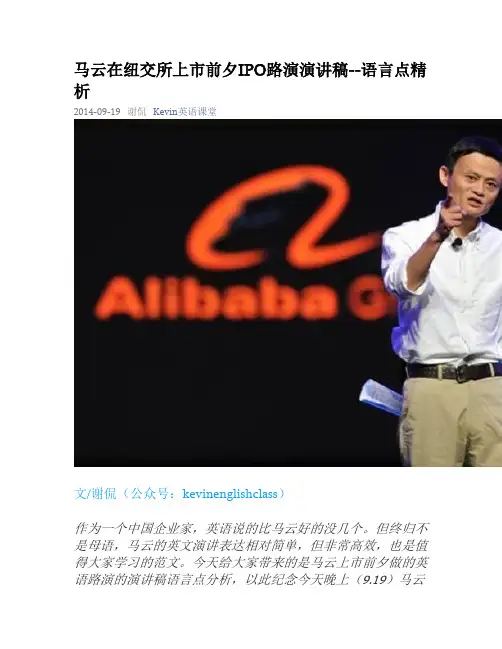Open the Alibaba presentation photo
502x649 pixels.
point(288,293)
